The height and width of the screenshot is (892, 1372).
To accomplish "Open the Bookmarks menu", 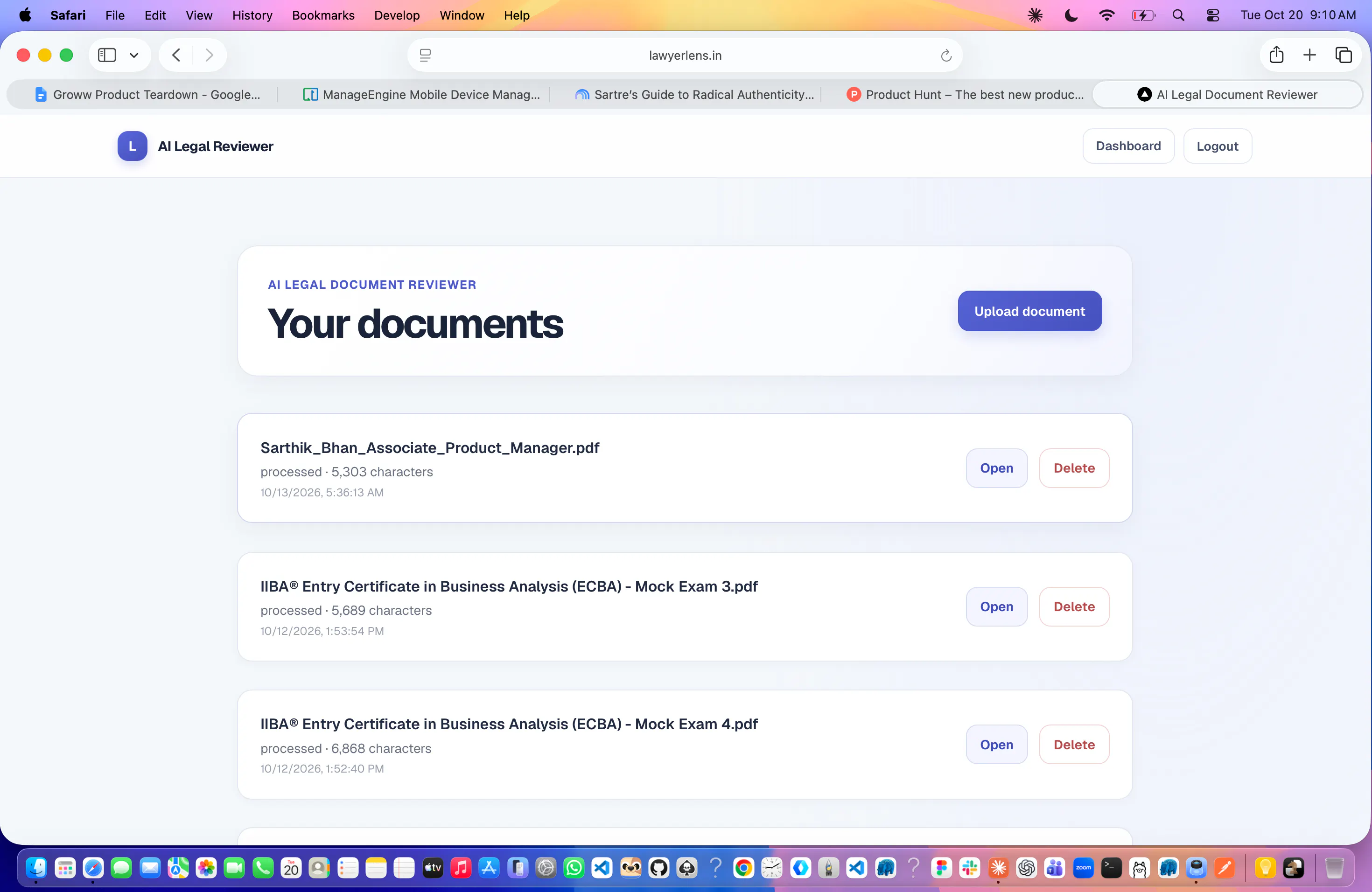I will (323, 15).
